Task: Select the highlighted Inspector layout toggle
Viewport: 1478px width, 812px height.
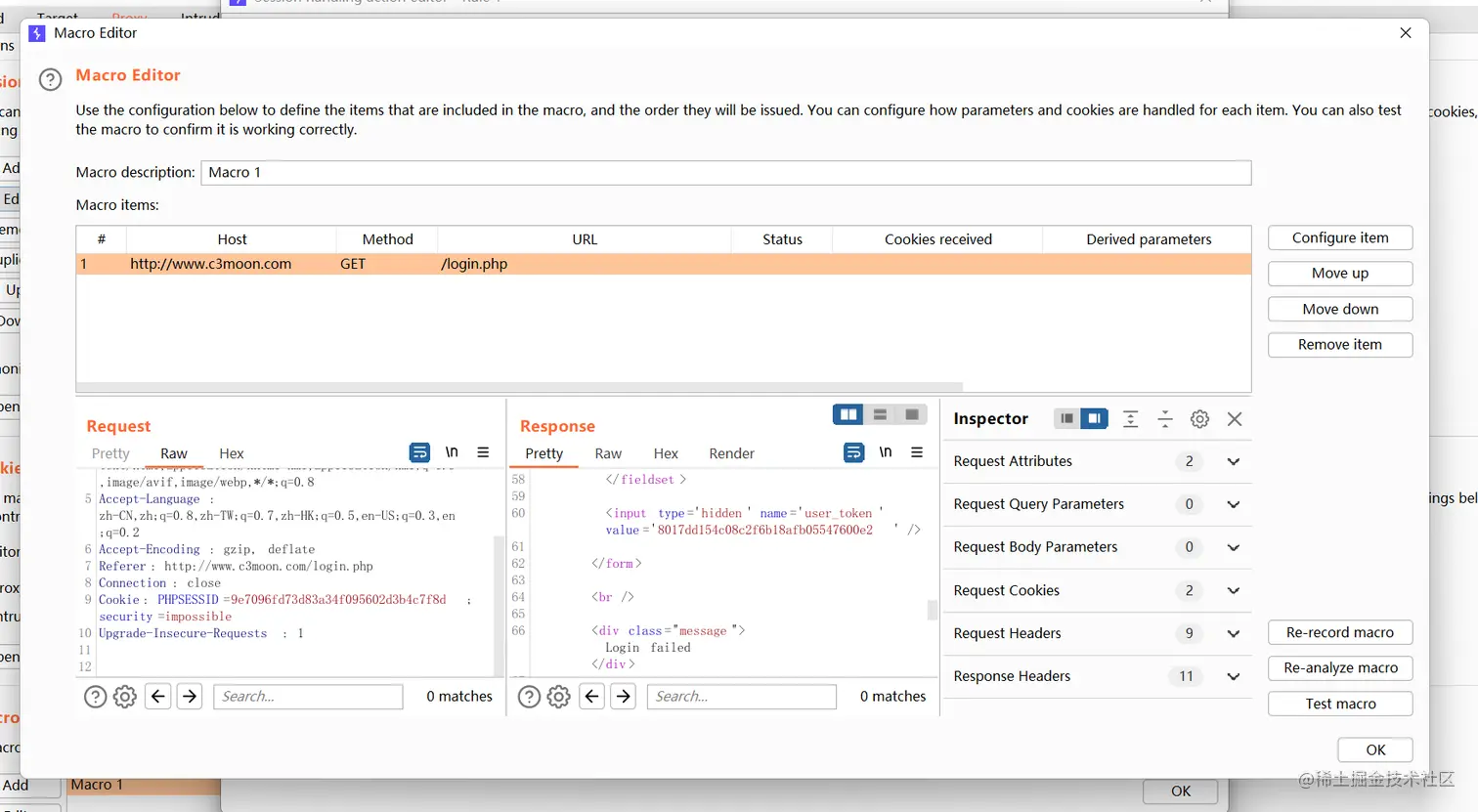Action: pyautogui.click(x=1095, y=419)
